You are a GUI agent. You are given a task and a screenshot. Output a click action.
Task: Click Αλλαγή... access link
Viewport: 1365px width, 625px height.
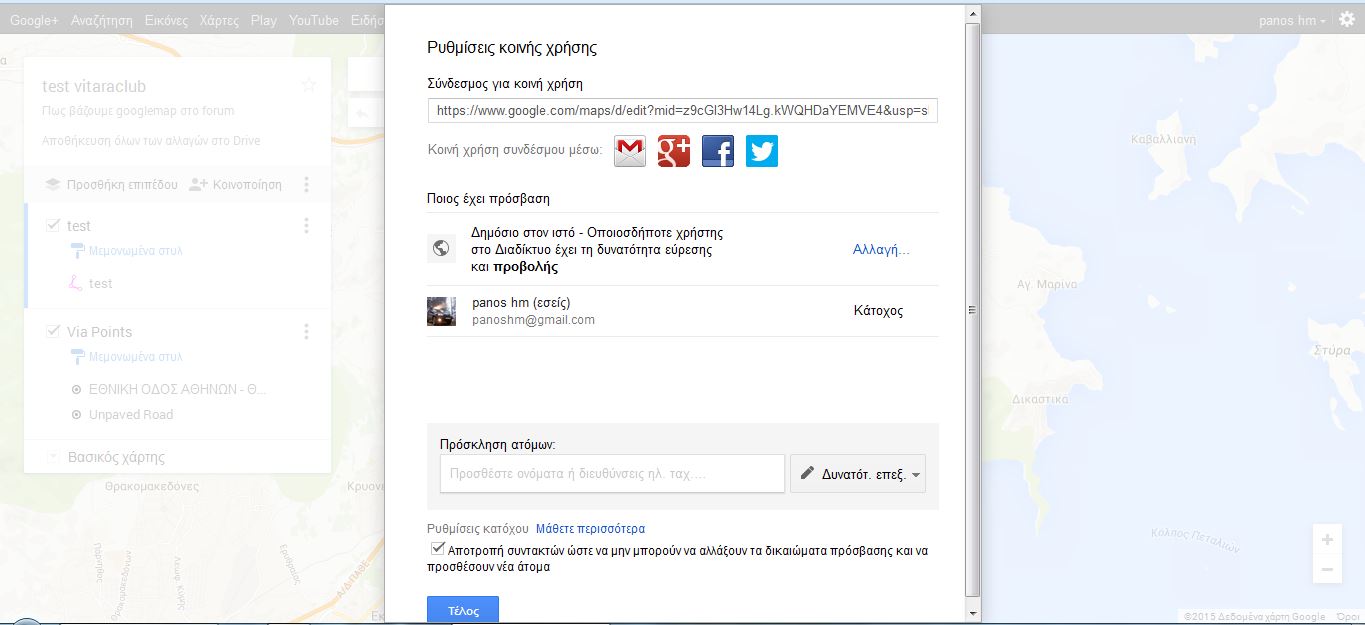click(x=881, y=250)
